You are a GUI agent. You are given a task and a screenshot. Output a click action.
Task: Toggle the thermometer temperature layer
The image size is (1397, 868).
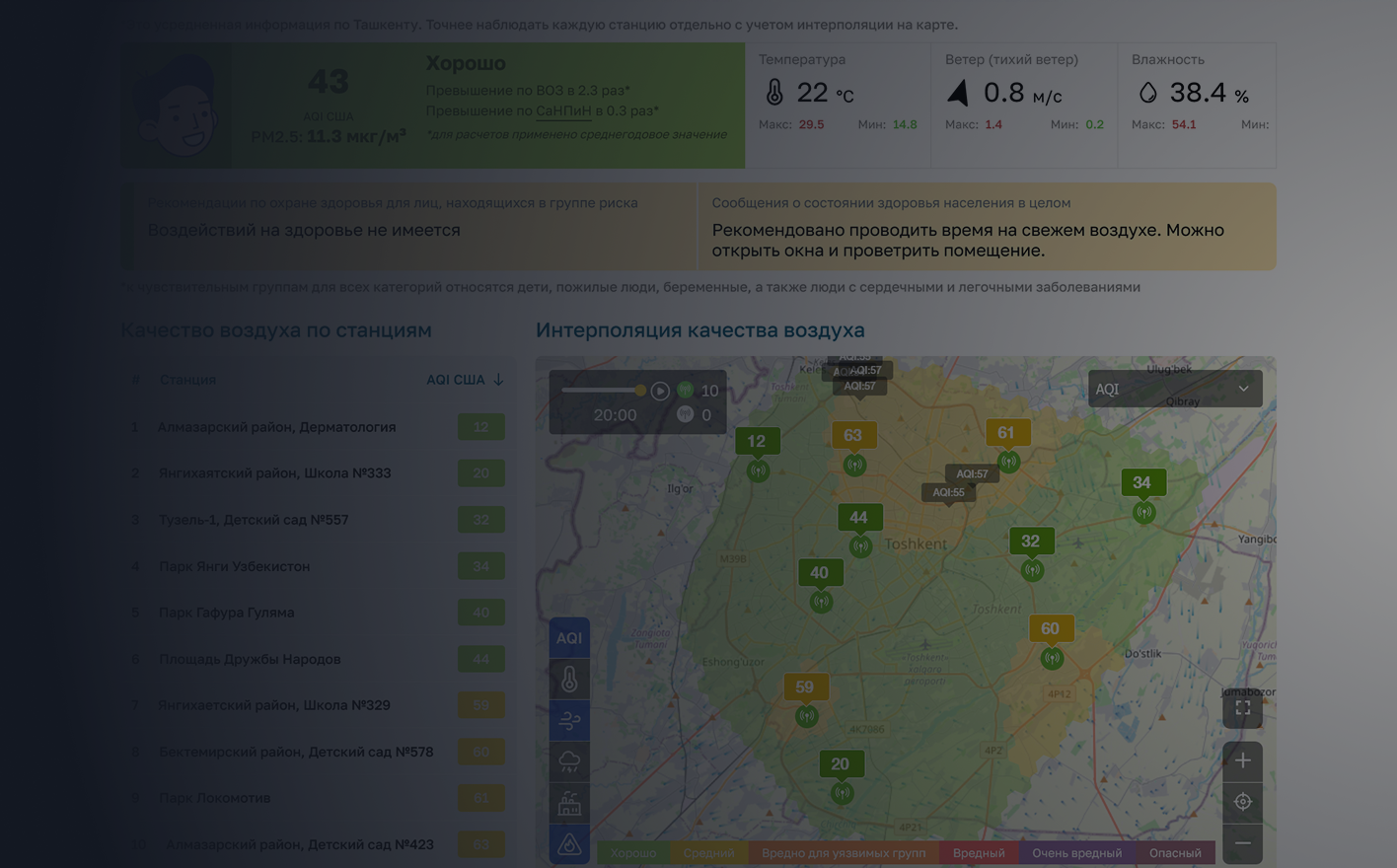pos(569,680)
